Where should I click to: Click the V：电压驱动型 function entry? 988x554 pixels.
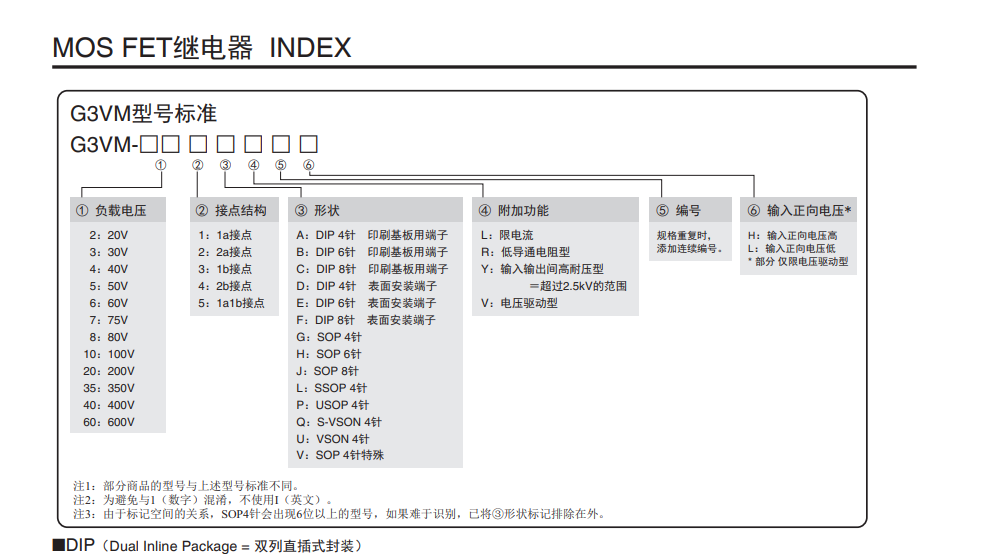click(x=519, y=303)
